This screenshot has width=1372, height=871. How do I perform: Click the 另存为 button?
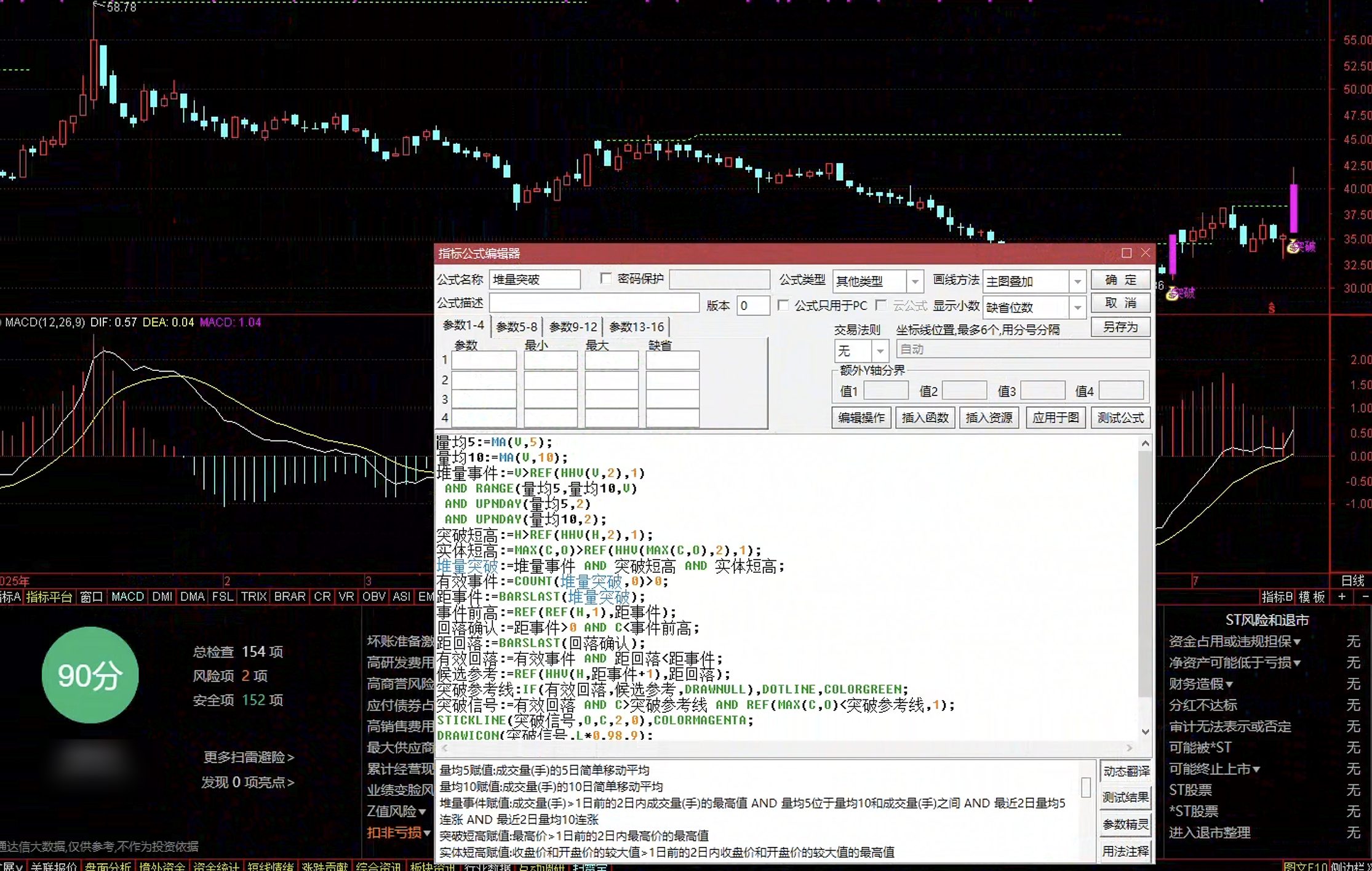pyautogui.click(x=1120, y=327)
